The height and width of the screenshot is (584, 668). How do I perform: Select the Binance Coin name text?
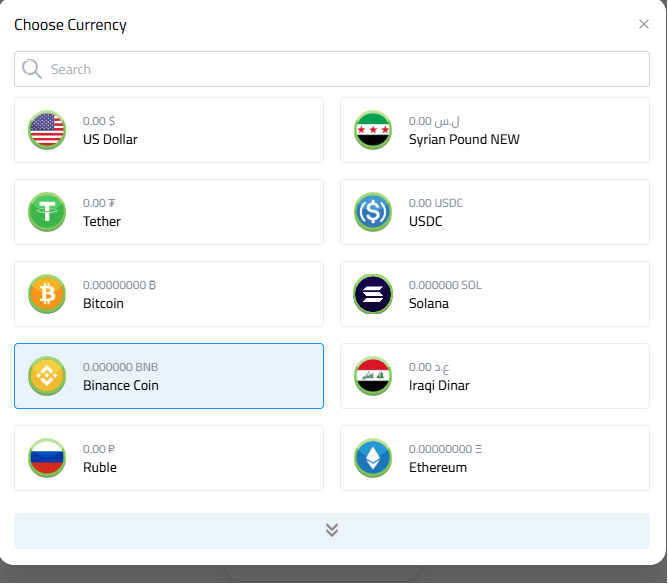pos(121,385)
